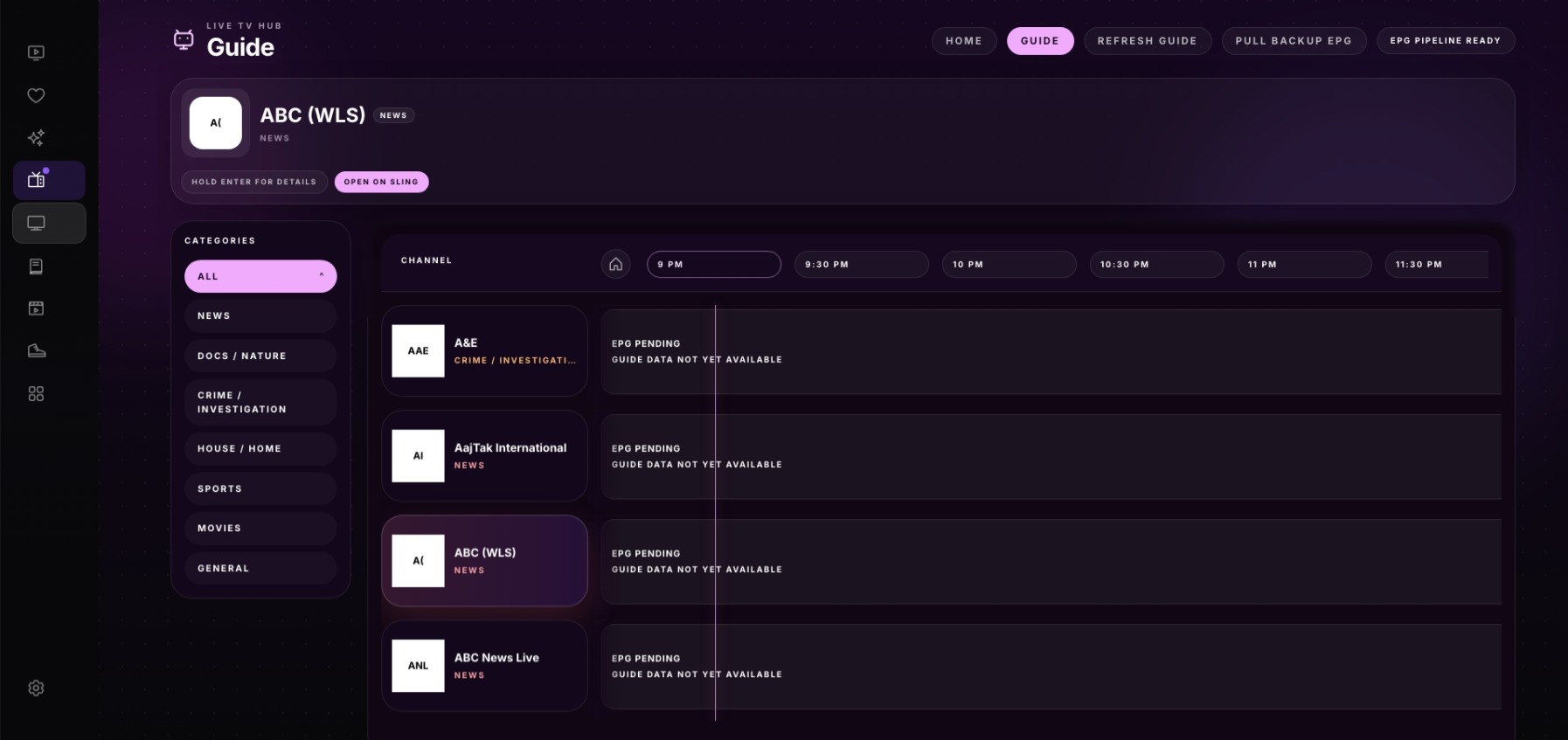Open the book library icon in sidebar

[x=36, y=266]
